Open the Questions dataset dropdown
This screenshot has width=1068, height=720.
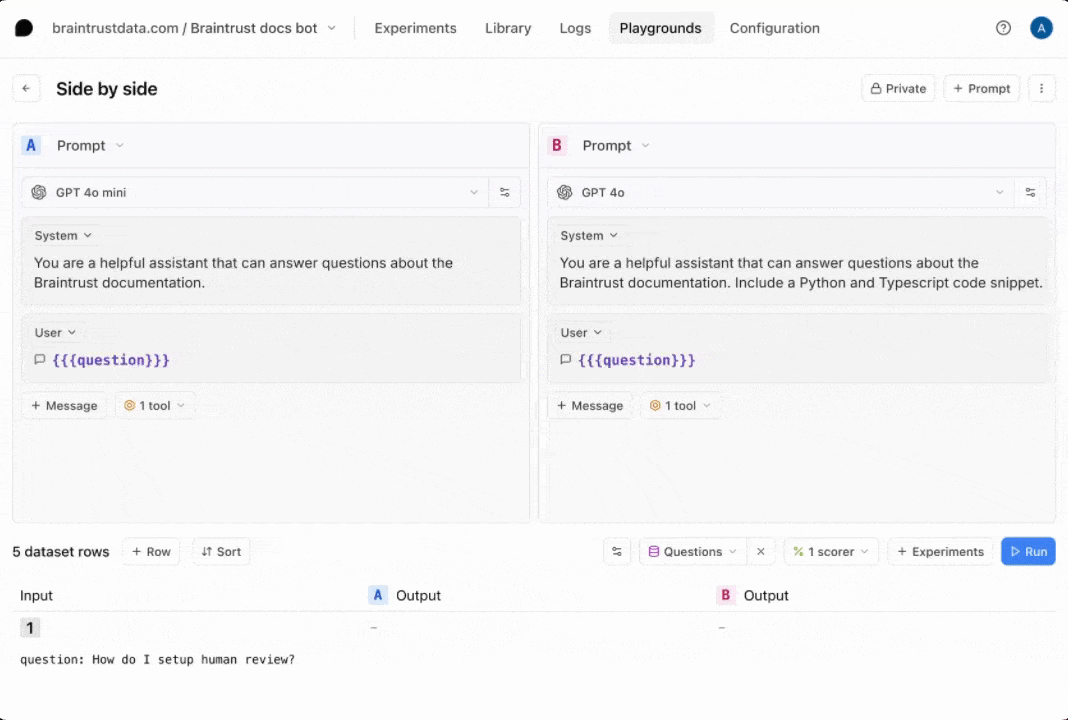(x=693, y=552)
